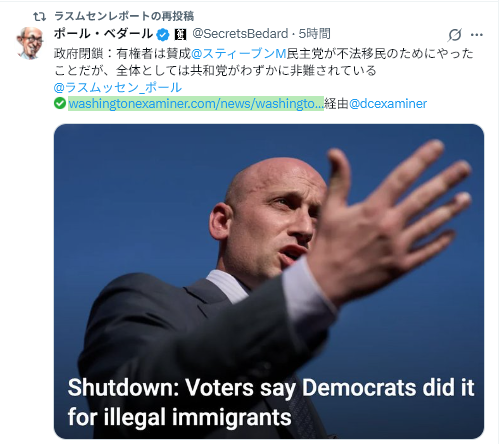
Task: Follow the washingtonexaminer.com article link
Action: pos(196,104)
